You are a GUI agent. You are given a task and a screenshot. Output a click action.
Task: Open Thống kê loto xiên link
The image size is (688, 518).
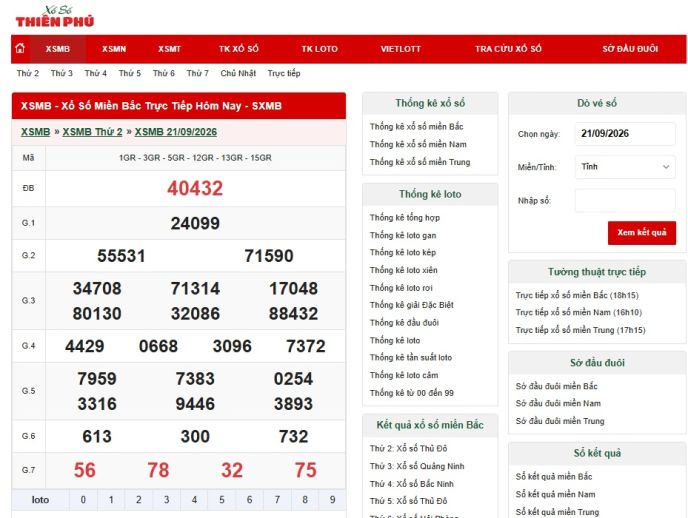pos(403,270)
